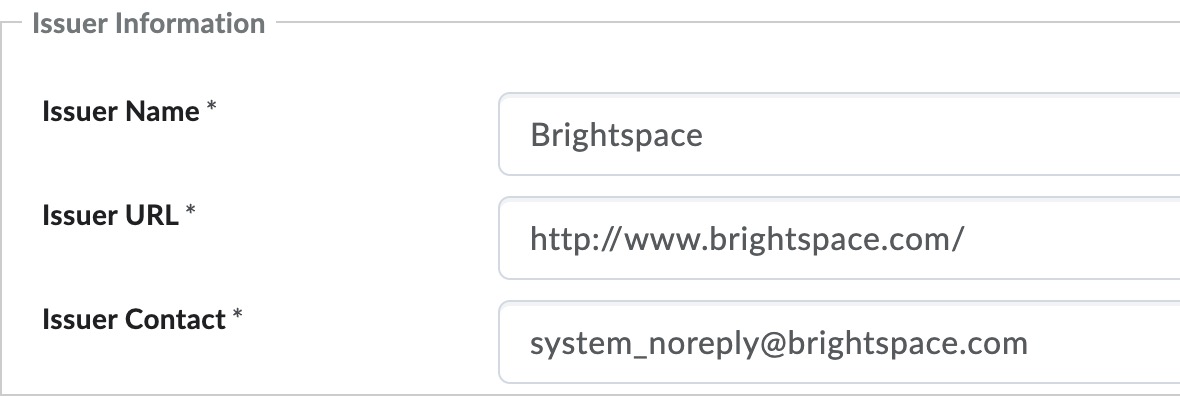Click the required asterisk beside Issuer Name

(211, 107)
